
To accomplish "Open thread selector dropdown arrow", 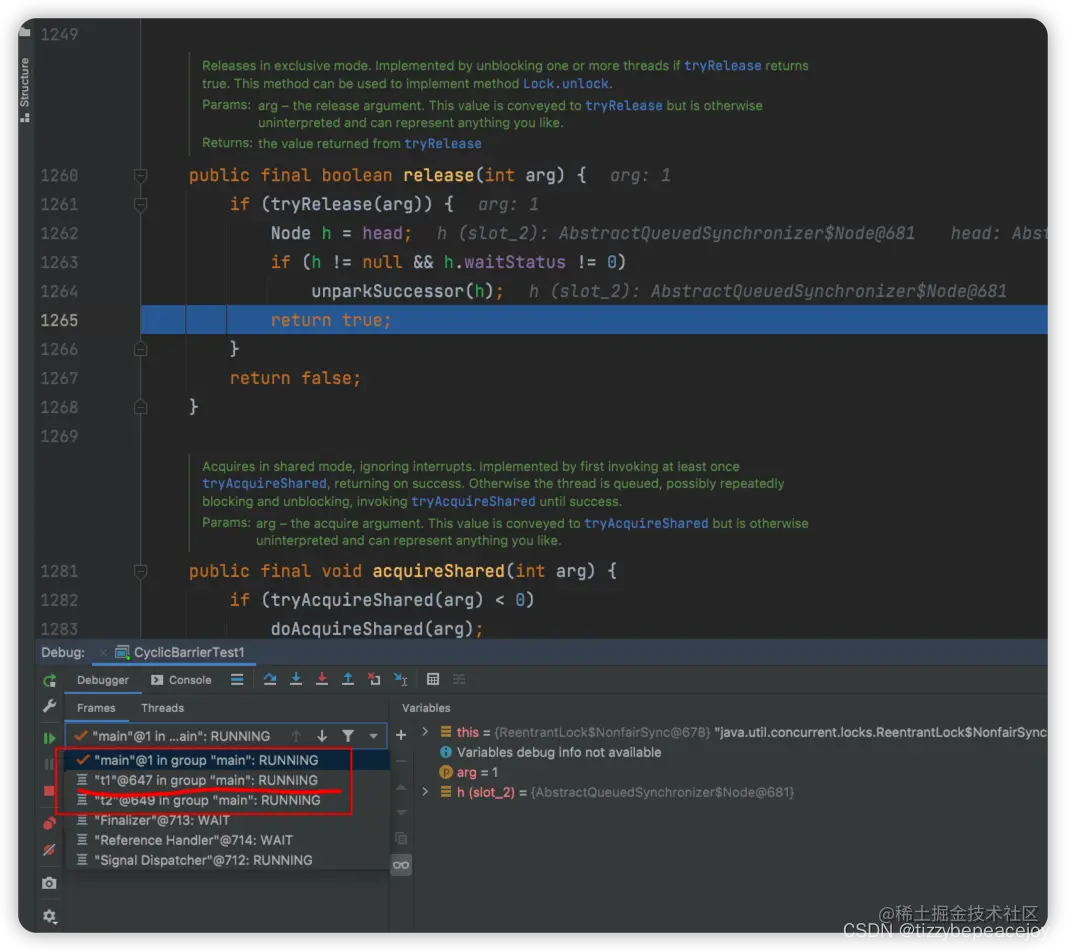I will tap(373, 736).
